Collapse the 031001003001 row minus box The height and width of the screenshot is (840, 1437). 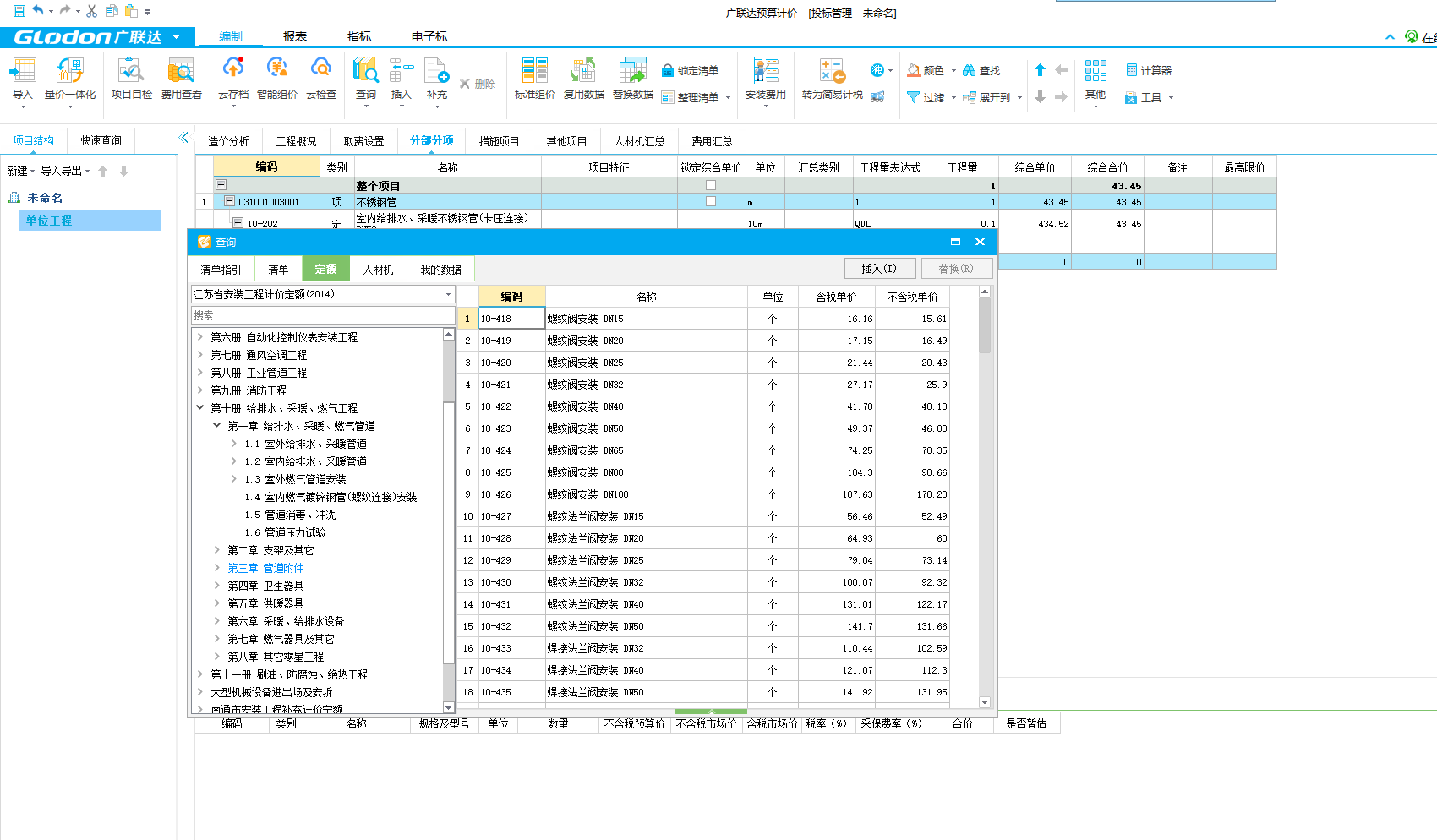229,201
